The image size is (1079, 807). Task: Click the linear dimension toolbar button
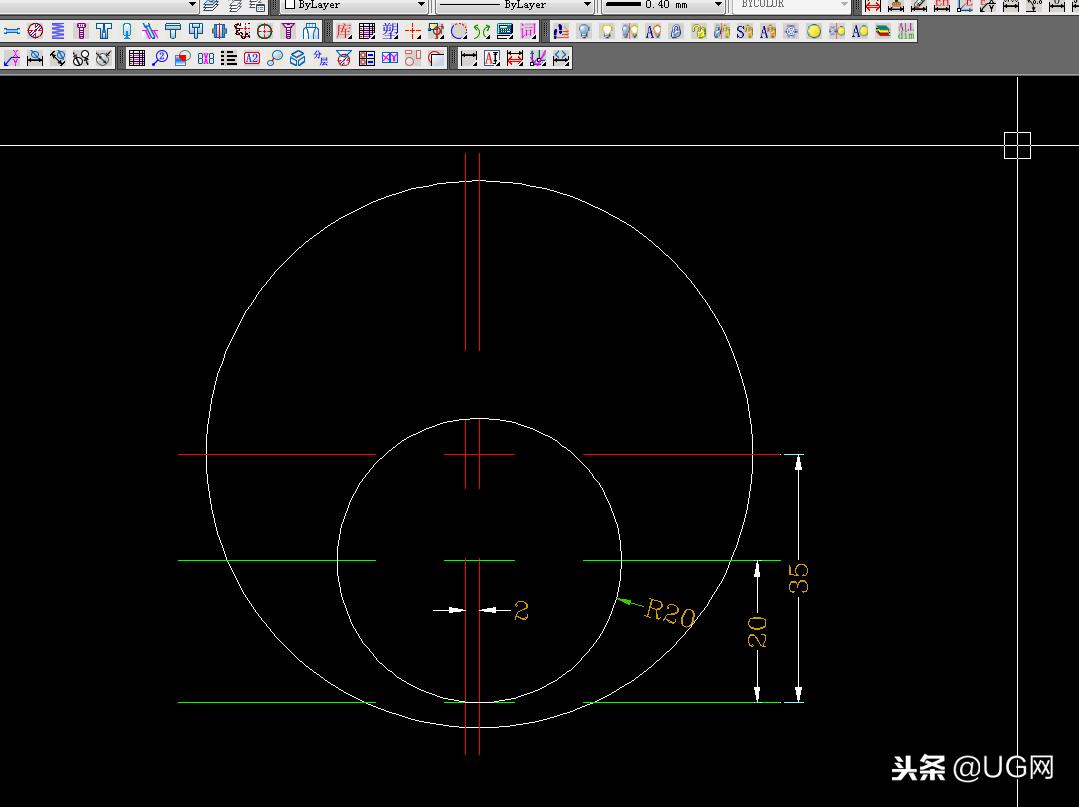click(x=468, y=58)
